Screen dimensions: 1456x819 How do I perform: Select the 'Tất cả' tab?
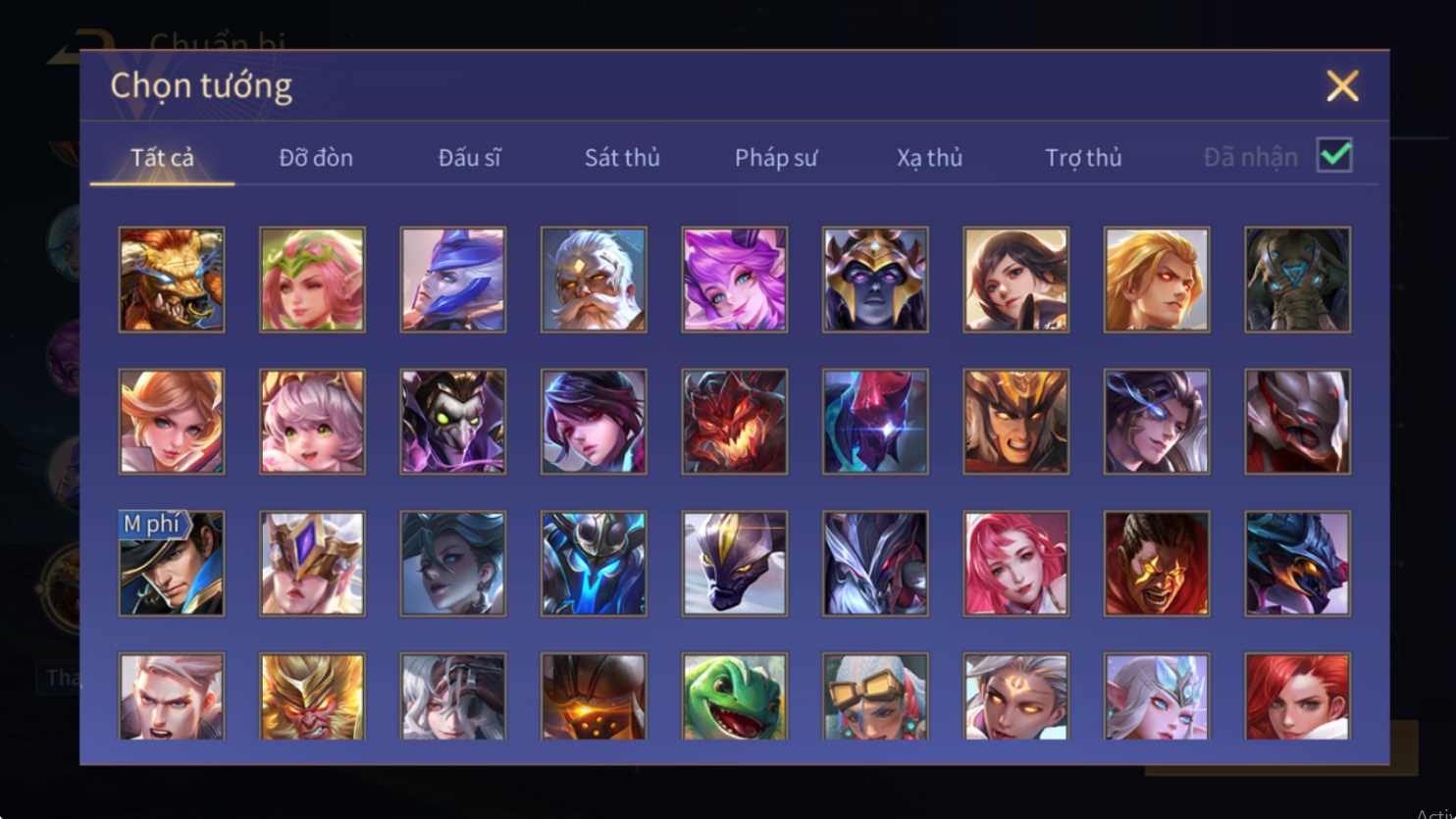[163, 157]
